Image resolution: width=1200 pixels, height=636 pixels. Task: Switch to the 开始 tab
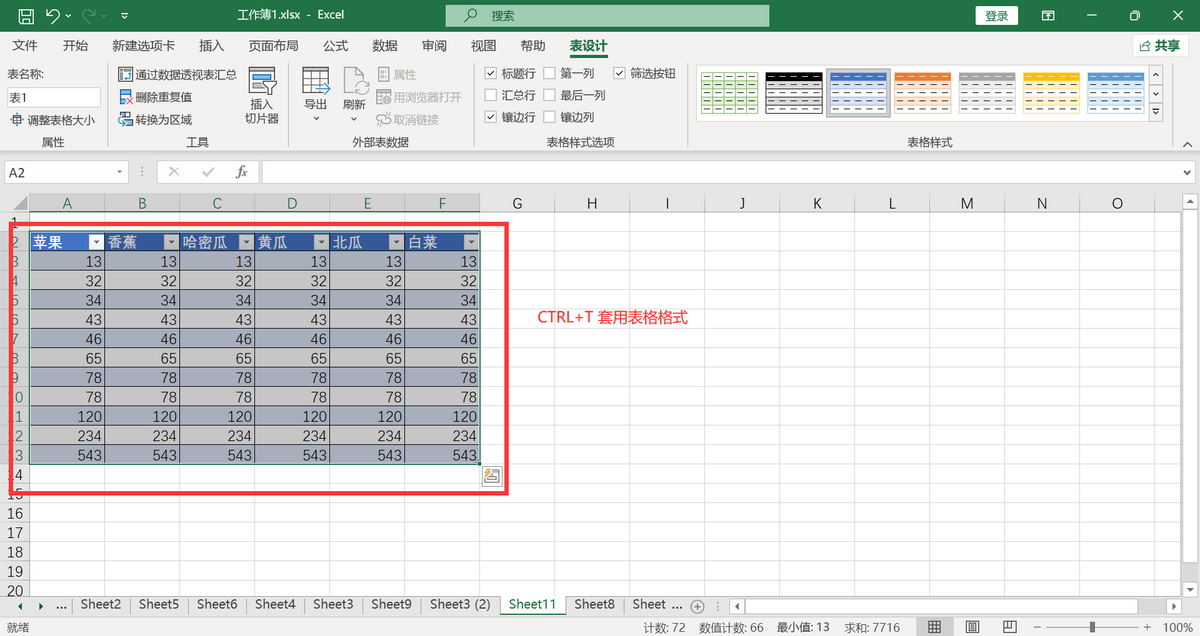point(75,46)
